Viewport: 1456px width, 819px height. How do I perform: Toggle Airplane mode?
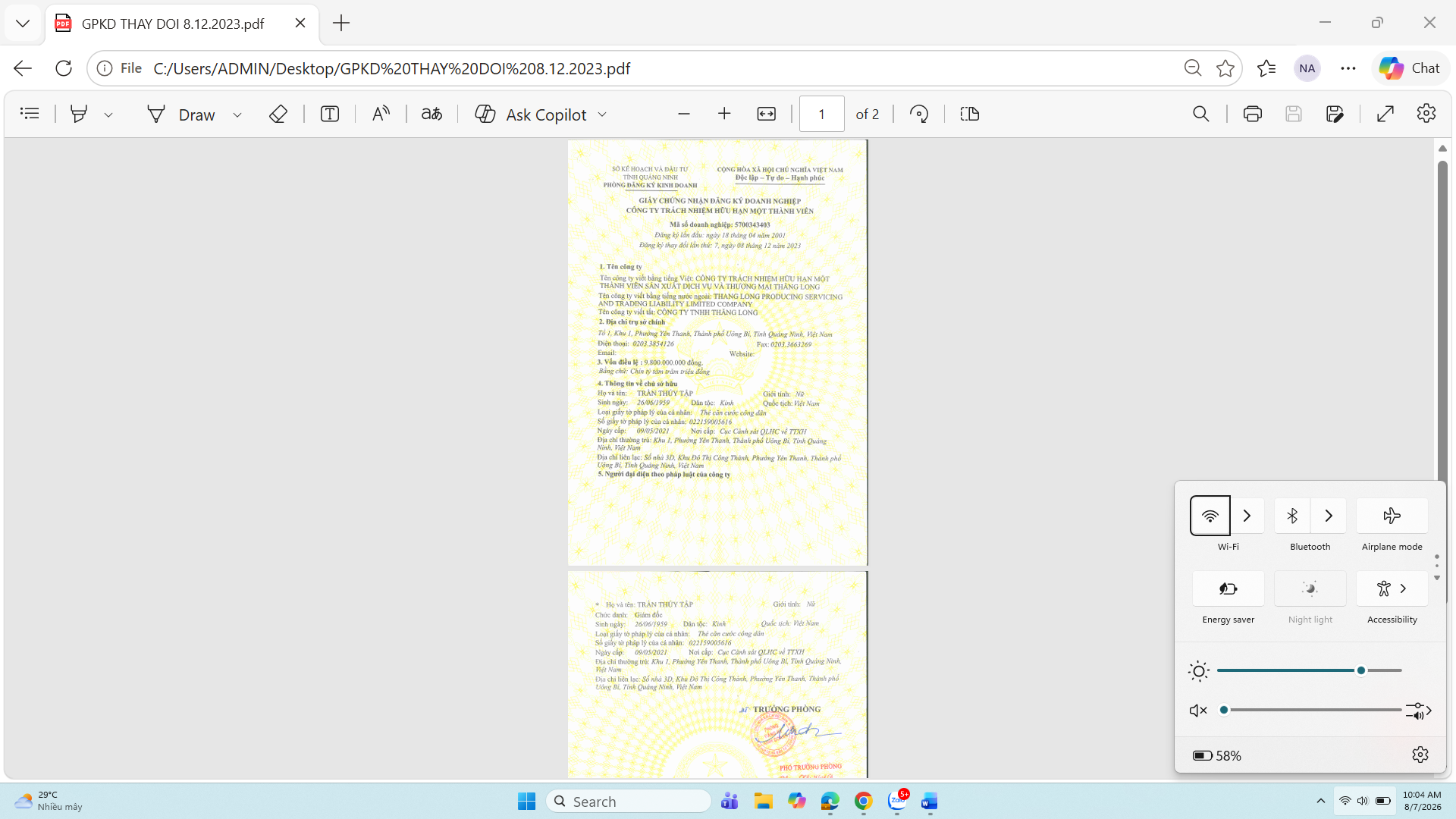[x=1392, y=516]
